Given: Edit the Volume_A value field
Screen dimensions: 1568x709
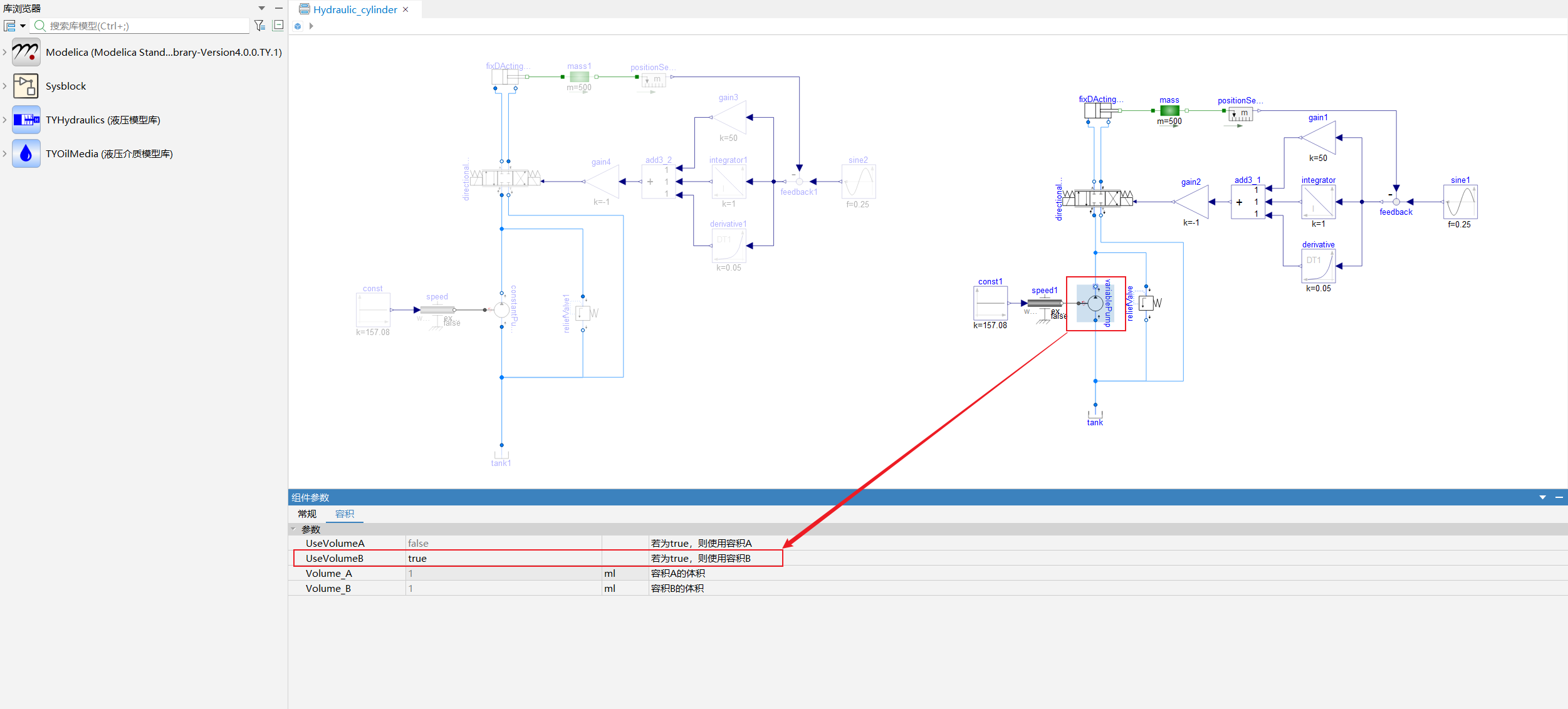Looking at the screenshot, I should tap(504, 573).
